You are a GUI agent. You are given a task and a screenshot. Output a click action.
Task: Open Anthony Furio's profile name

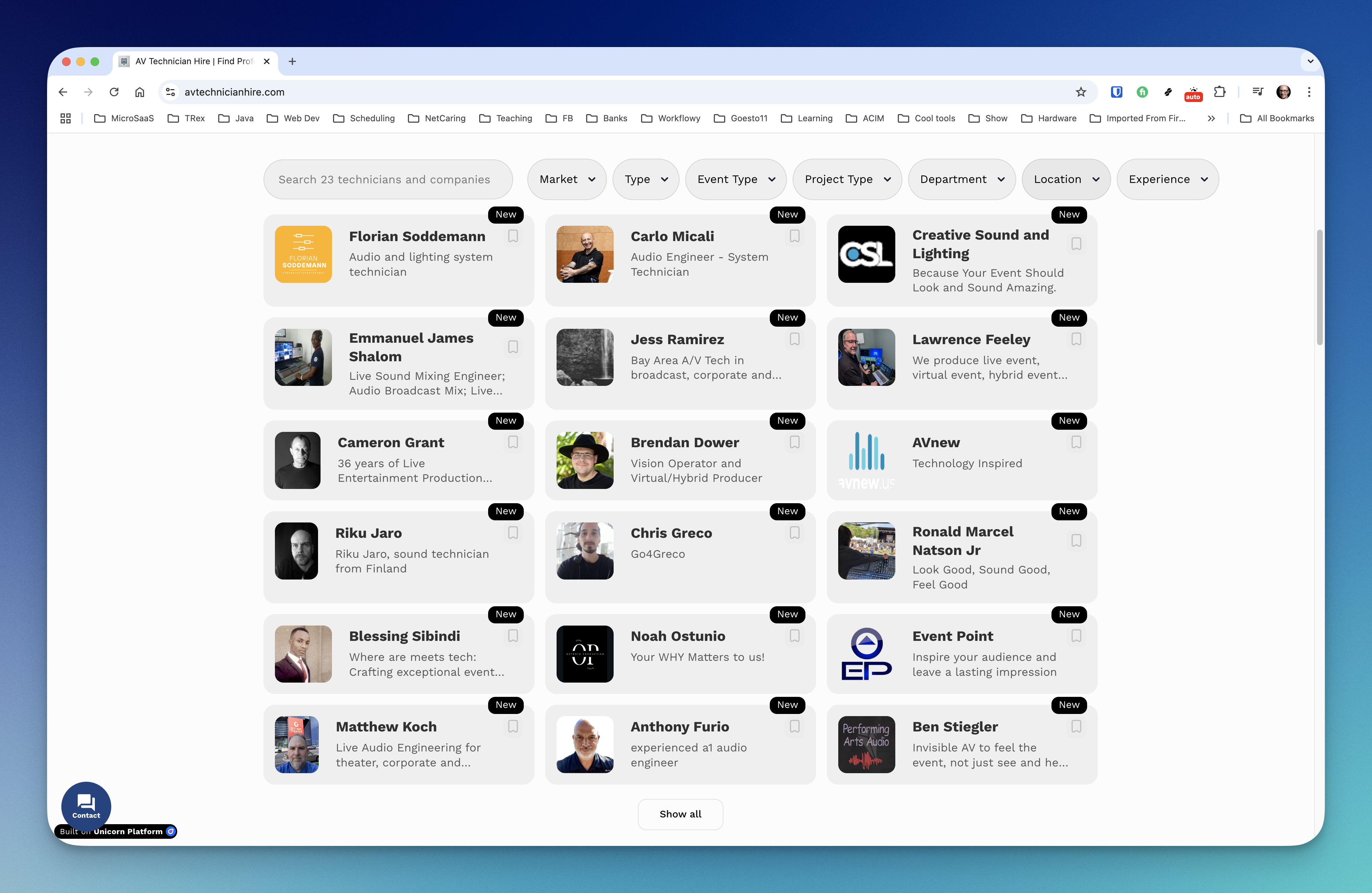point(680,726)
